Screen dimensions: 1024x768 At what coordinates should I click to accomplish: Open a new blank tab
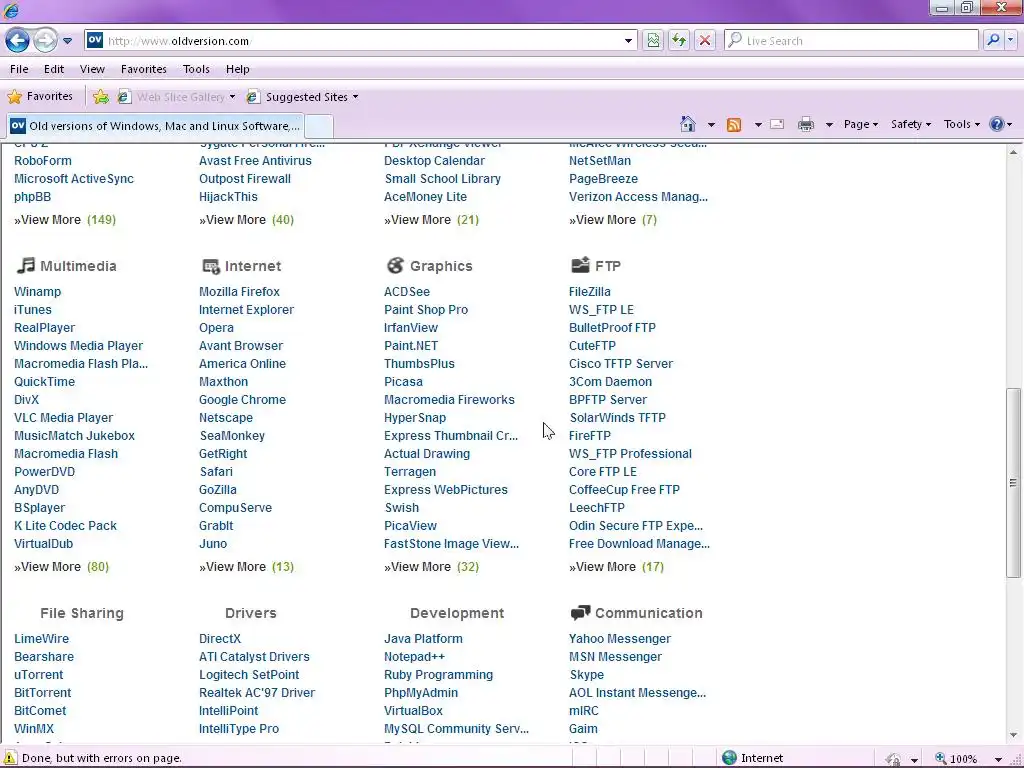(319, 125)
